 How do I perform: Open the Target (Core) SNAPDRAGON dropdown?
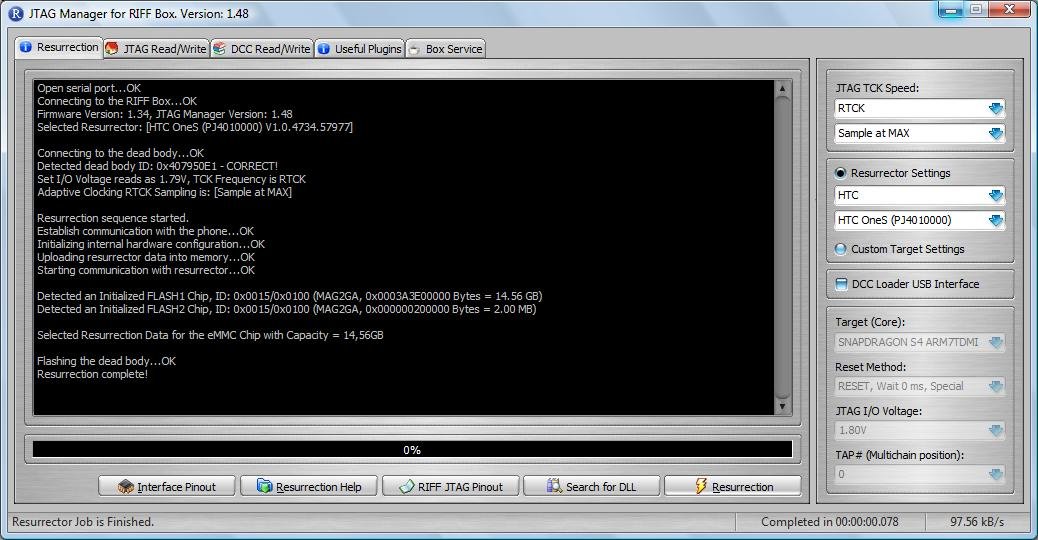996,342
